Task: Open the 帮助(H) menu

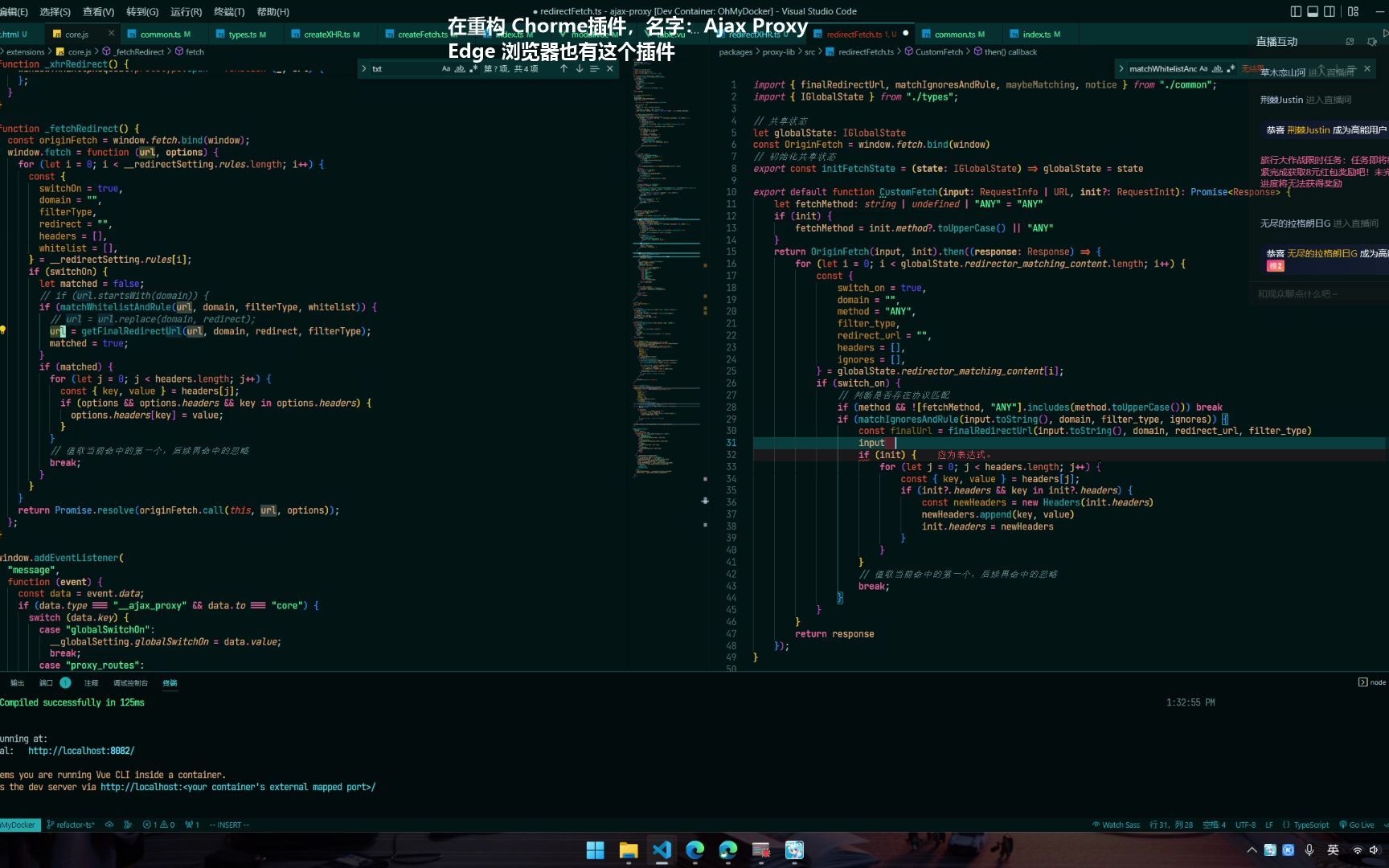Action: click(272, 12)
